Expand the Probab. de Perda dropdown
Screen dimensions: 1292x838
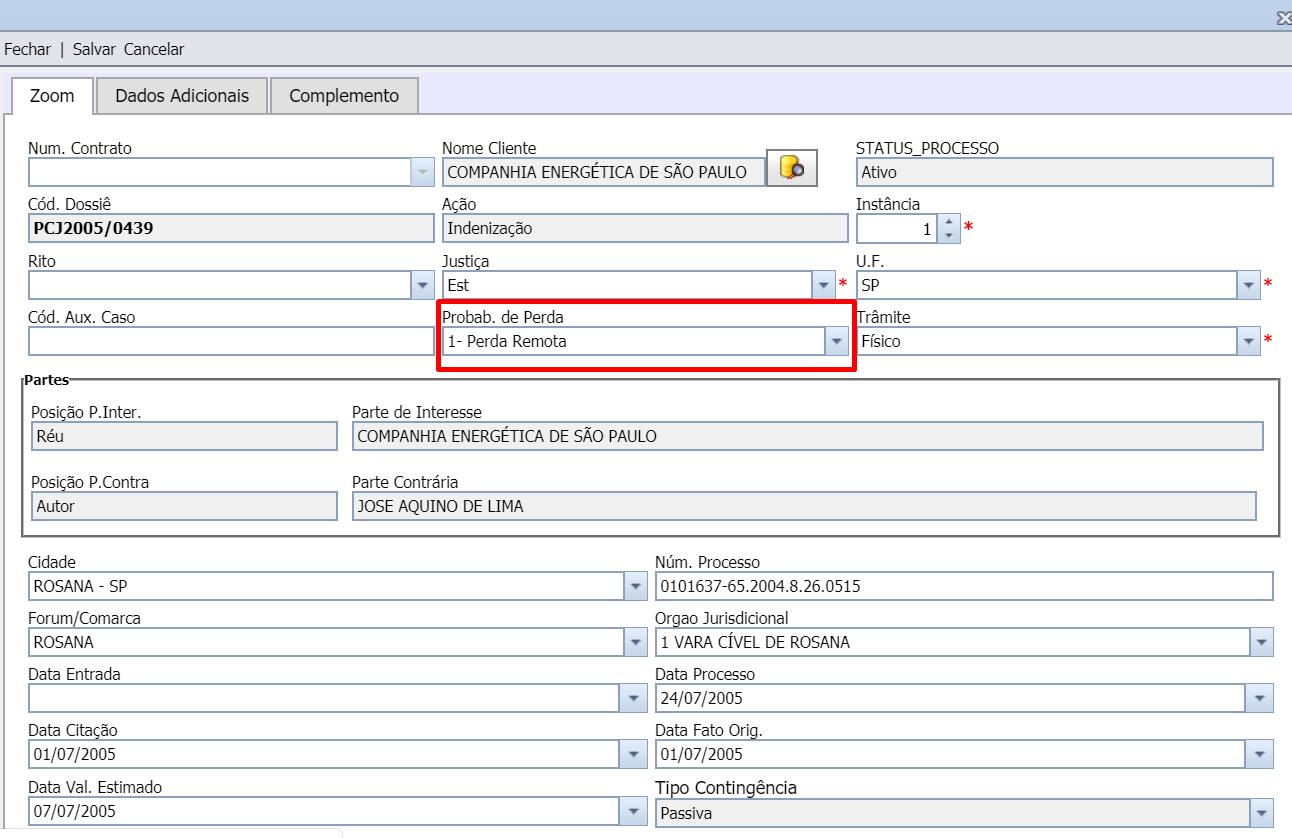(836, 341)
